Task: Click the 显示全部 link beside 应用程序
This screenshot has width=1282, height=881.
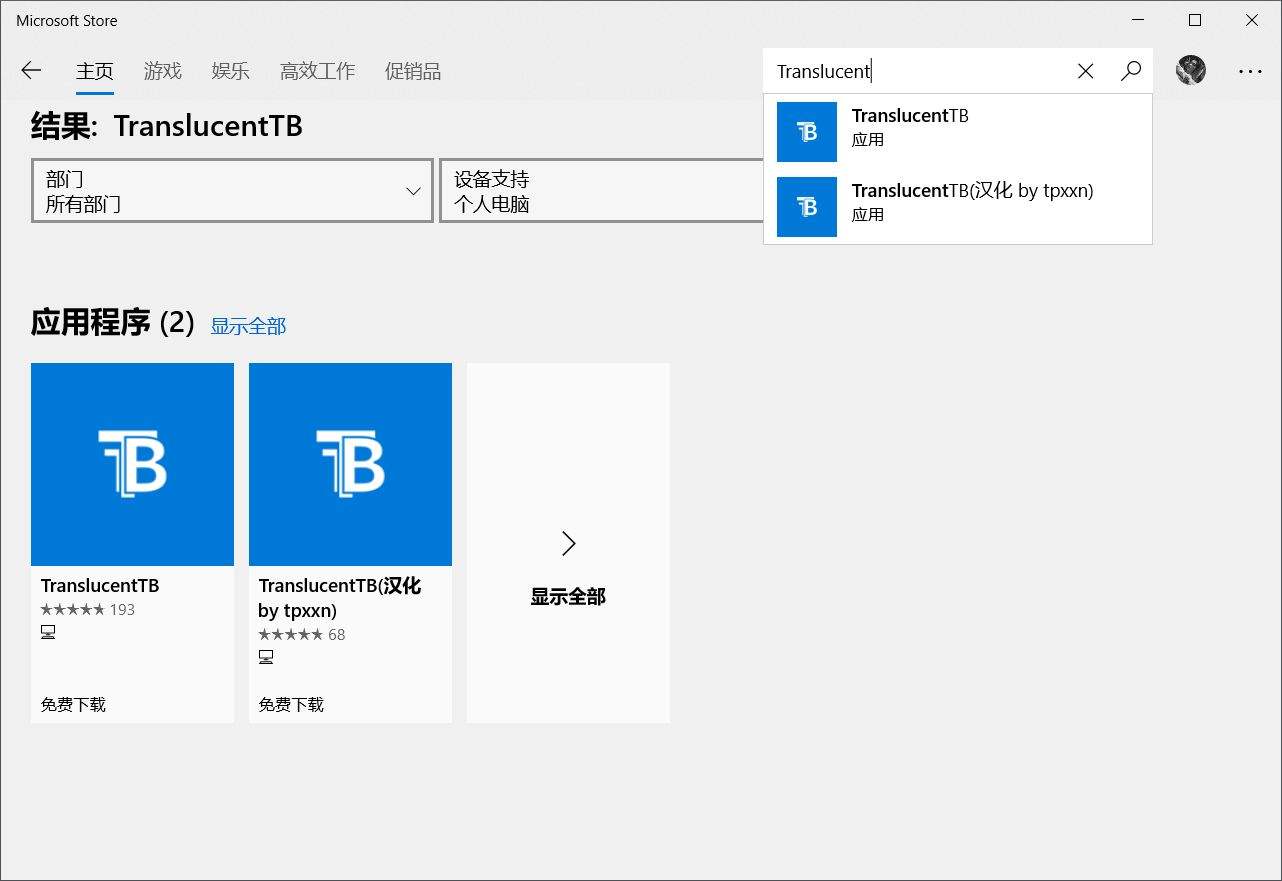Action: coord(248,326)
